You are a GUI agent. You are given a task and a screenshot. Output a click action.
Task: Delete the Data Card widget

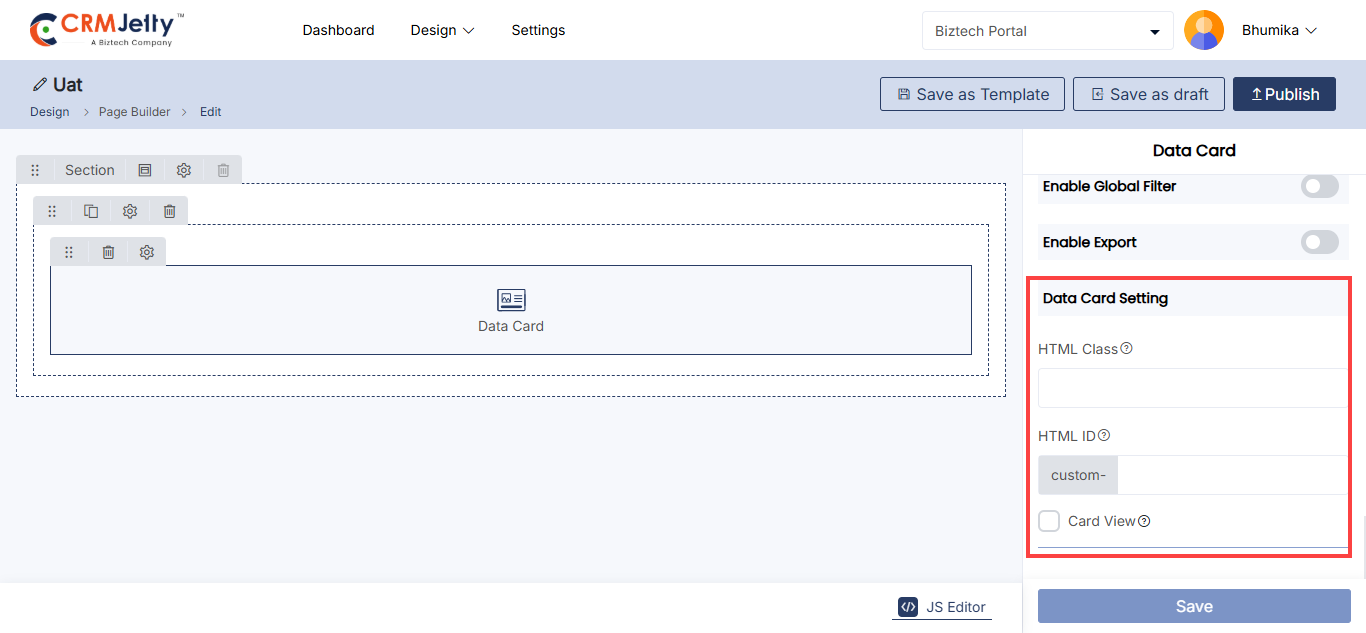108,252
